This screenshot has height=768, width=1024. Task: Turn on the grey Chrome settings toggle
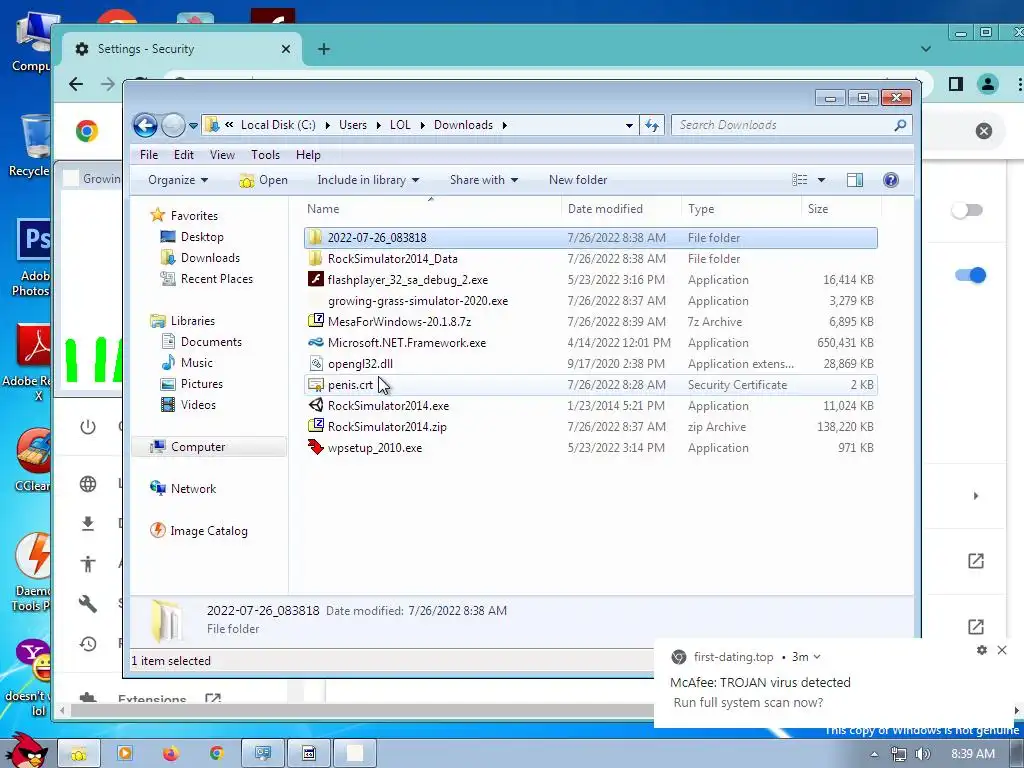(967, 210)
